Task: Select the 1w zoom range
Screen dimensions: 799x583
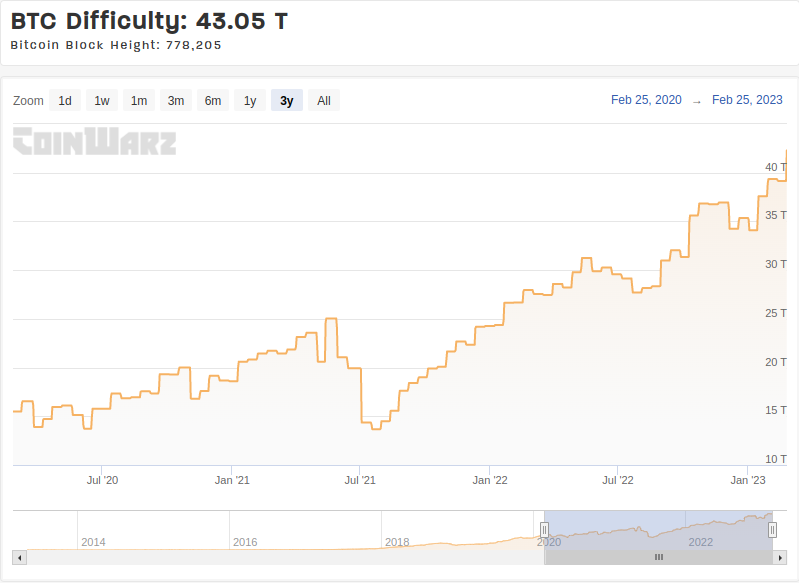Action: pyautogui.click(x=102, y=100)
